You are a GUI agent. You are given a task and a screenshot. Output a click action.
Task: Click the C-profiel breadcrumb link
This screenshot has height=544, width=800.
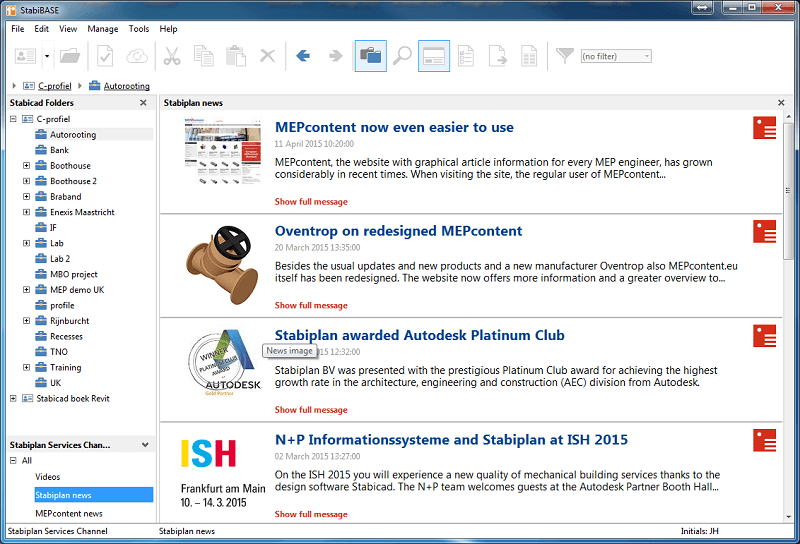pyautogui.click(x=55, y=86)
